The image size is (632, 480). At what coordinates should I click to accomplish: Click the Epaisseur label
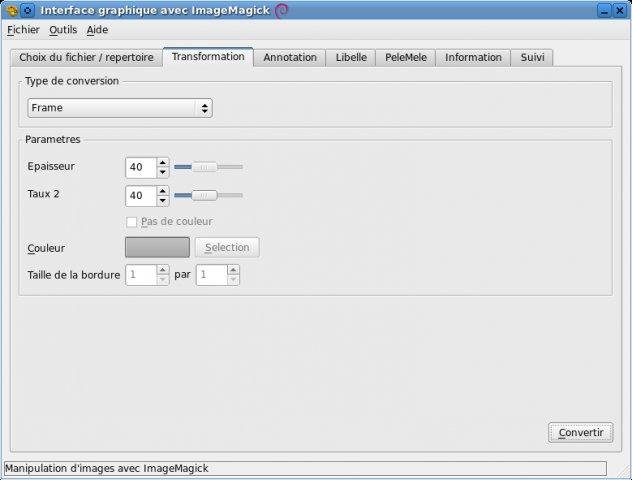tap(51, 166)
